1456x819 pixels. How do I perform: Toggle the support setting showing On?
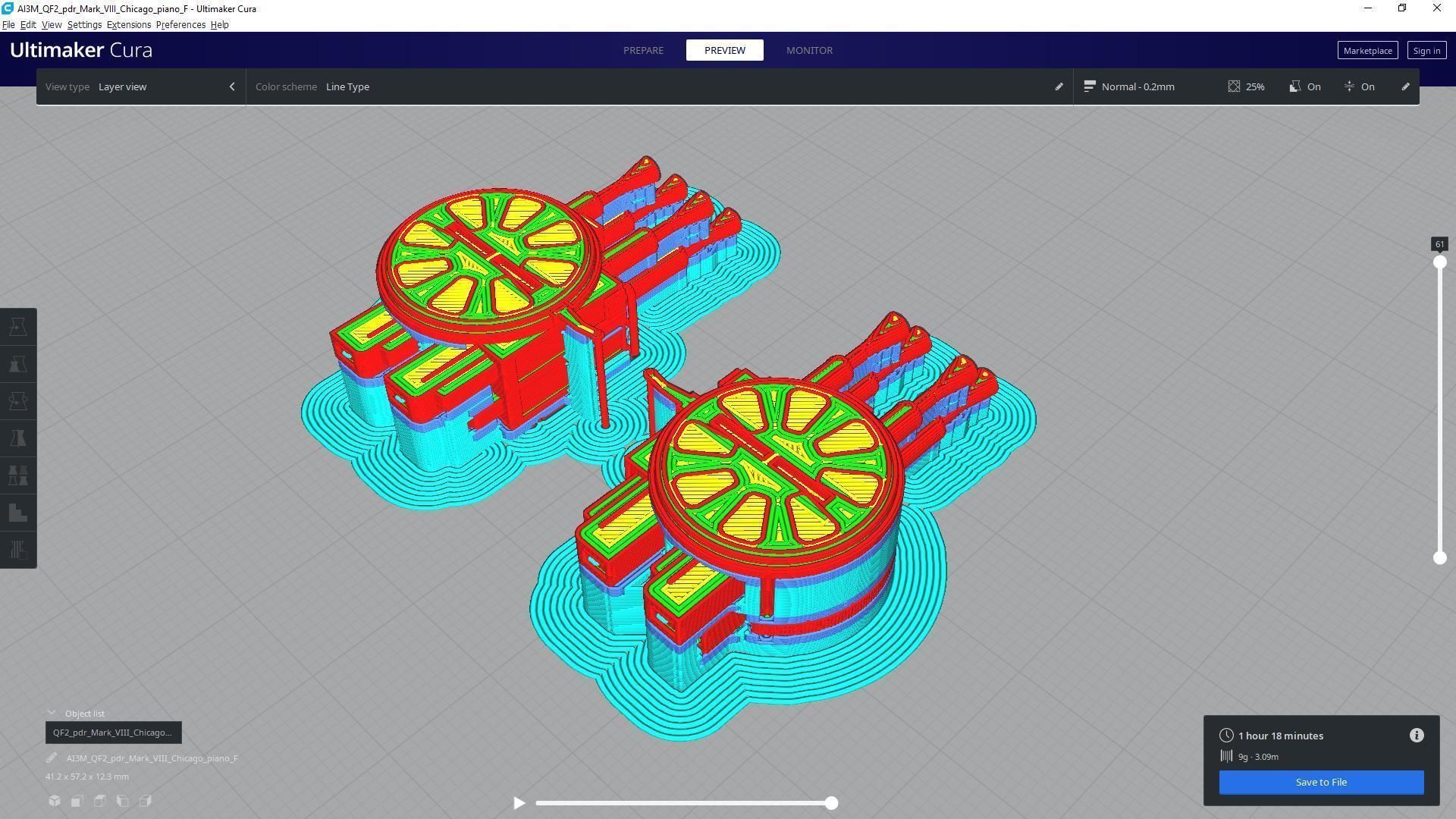(x=1305, y=86)
